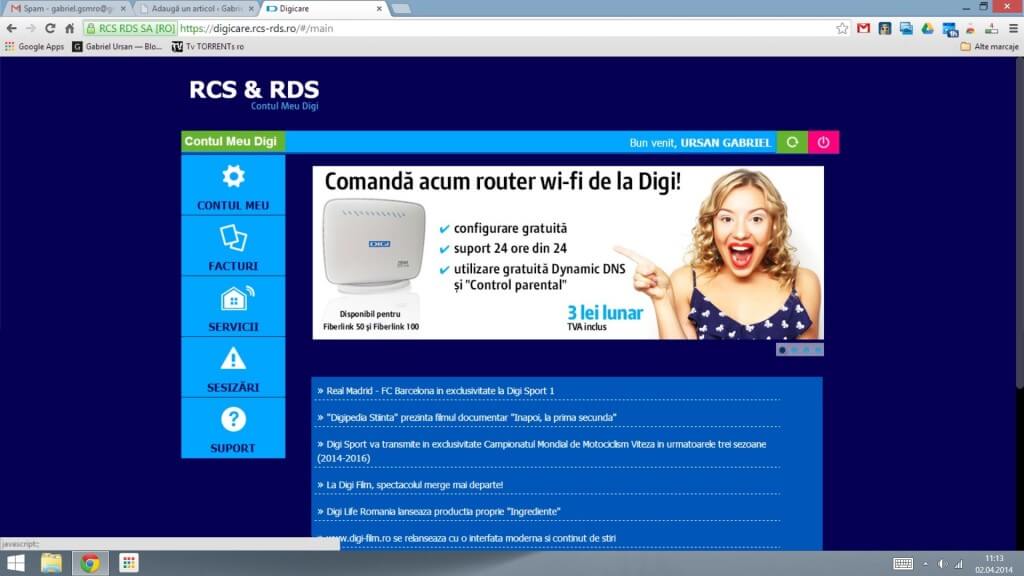1024x576 pixels.
Task: Open File Explorer from taskbar
Action: pyautogui.click(x=52, y=563)
